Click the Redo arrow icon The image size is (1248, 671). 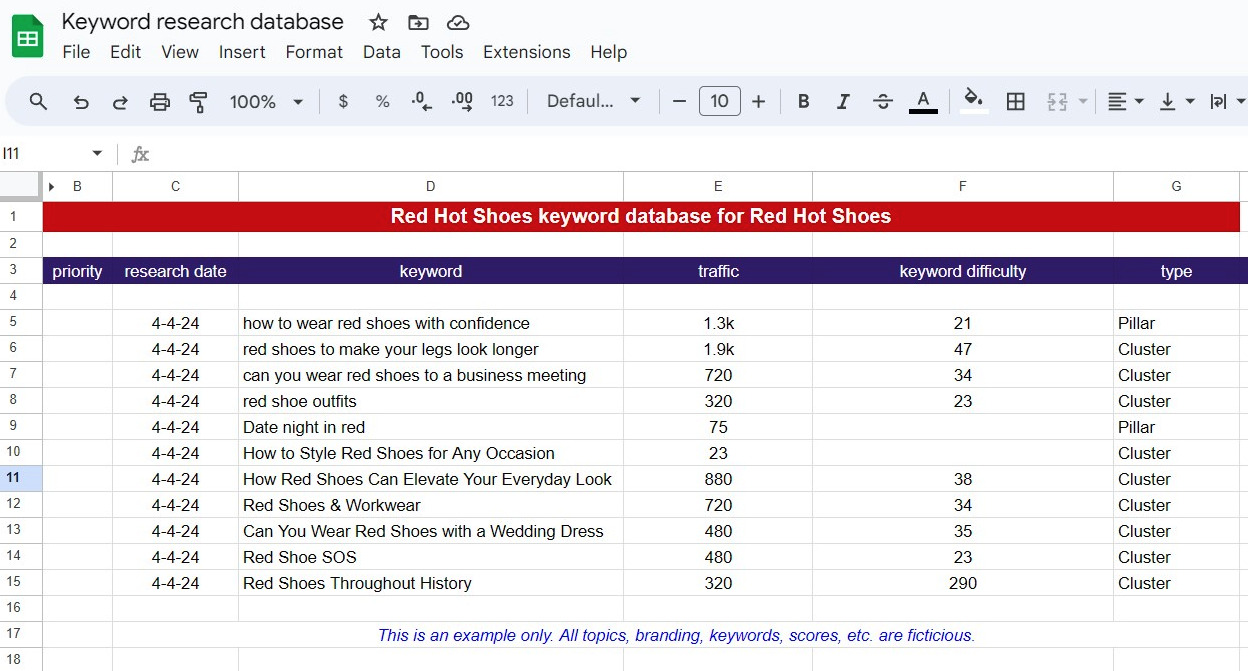(120, 102)
